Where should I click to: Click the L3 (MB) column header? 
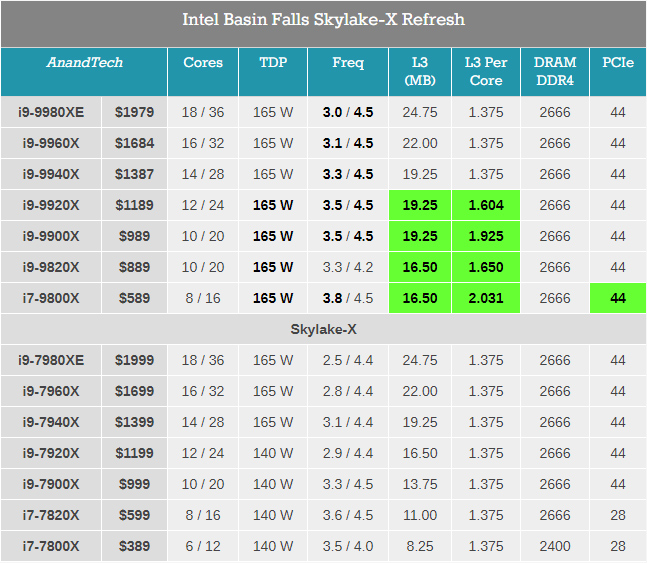coord(420,71)
